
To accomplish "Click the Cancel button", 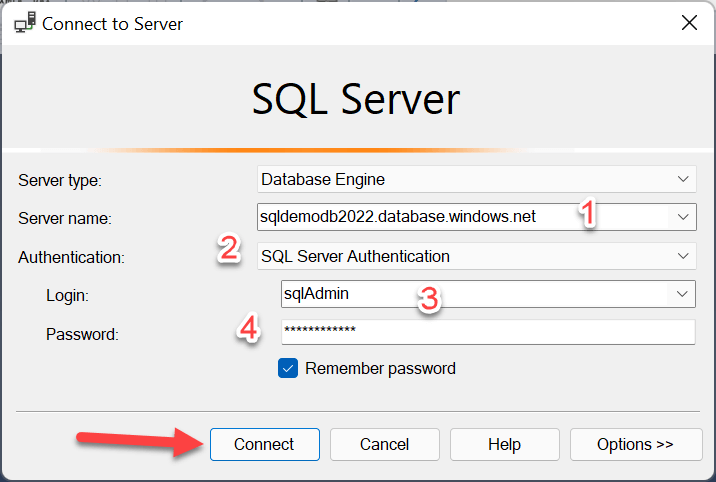I will pyautogui.click(x=384, y=444).
